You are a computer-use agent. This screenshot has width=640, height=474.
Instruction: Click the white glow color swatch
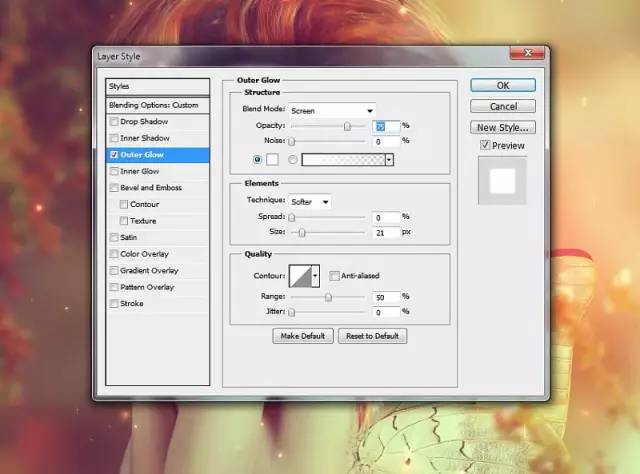tap(274, 159)
